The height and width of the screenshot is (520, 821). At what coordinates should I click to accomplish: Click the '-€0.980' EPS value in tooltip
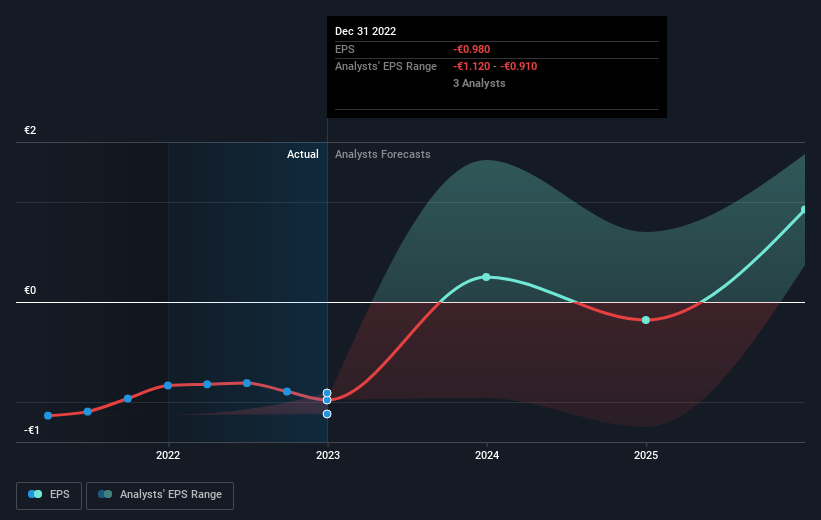click(472, 49)
